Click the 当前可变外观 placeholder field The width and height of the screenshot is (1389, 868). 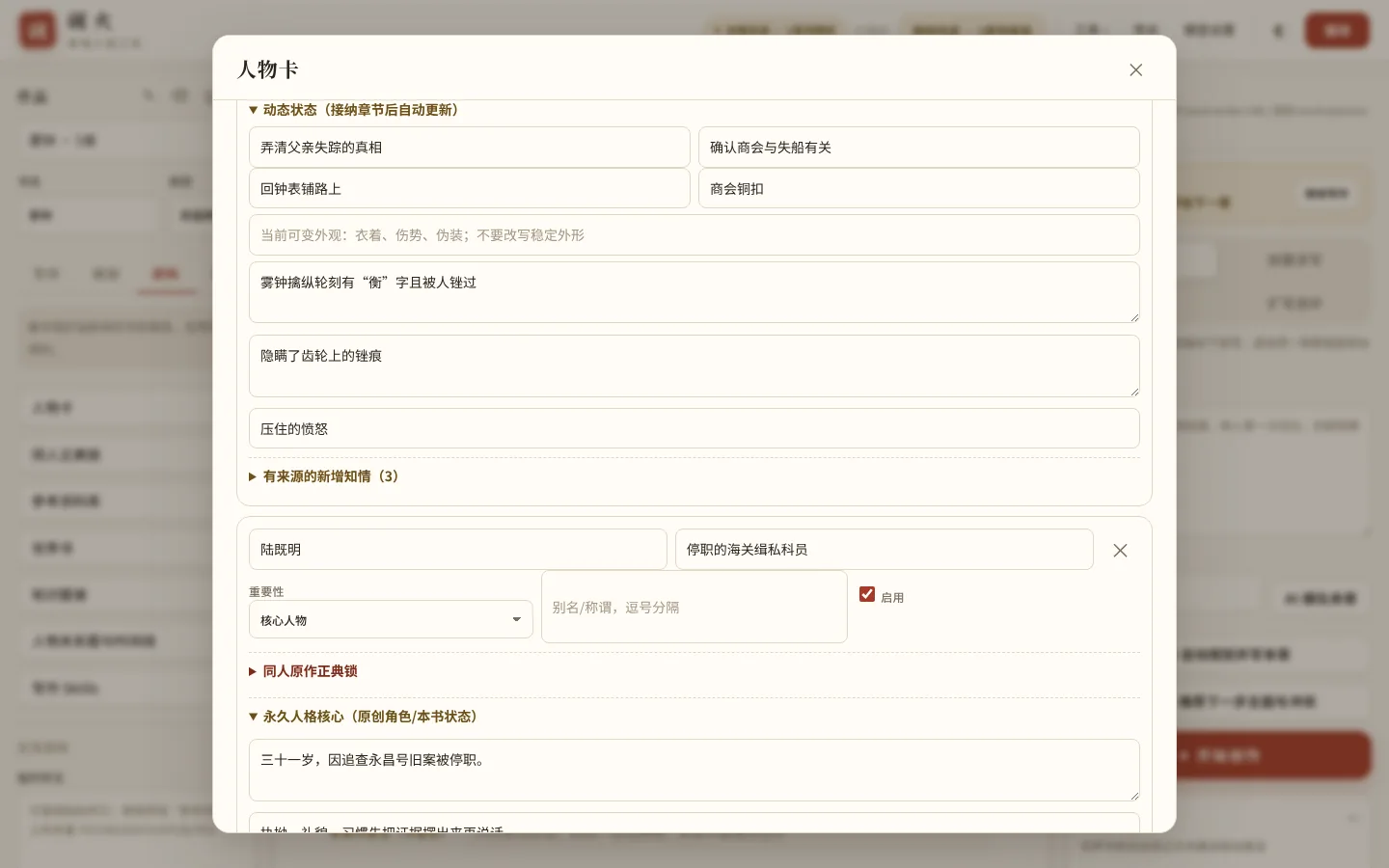pos(694,235)
